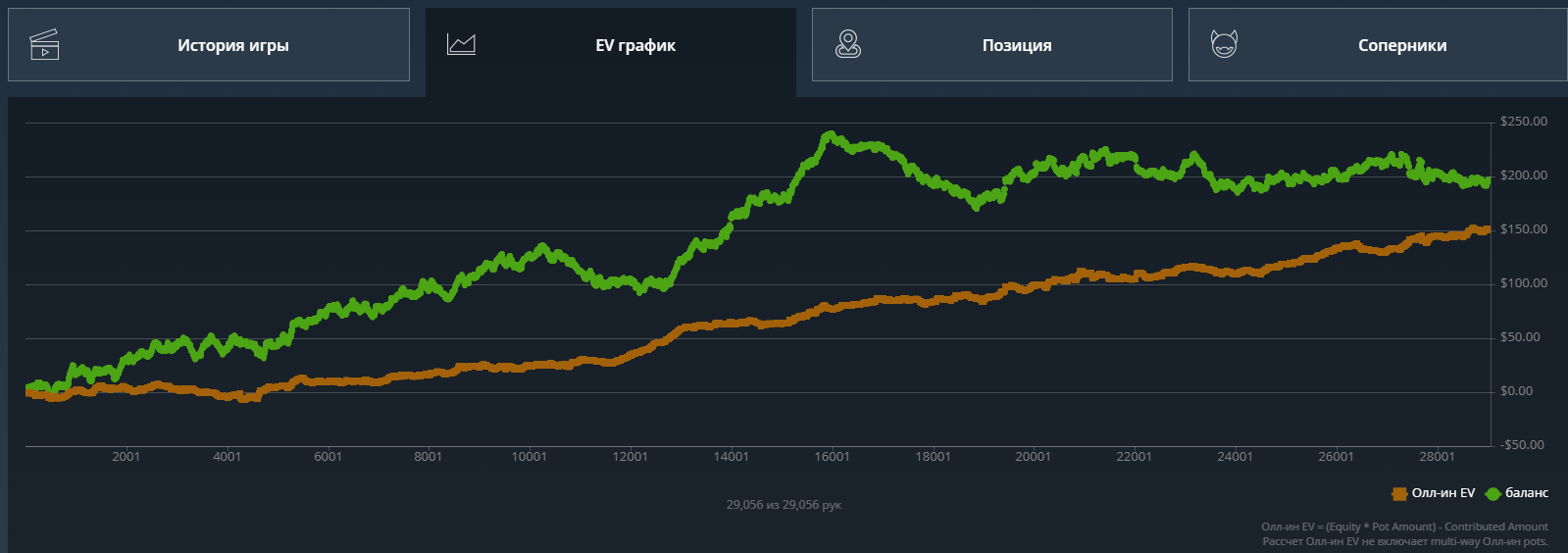Click the Олл-ин EV formula footnote text

pos(1404,527)
